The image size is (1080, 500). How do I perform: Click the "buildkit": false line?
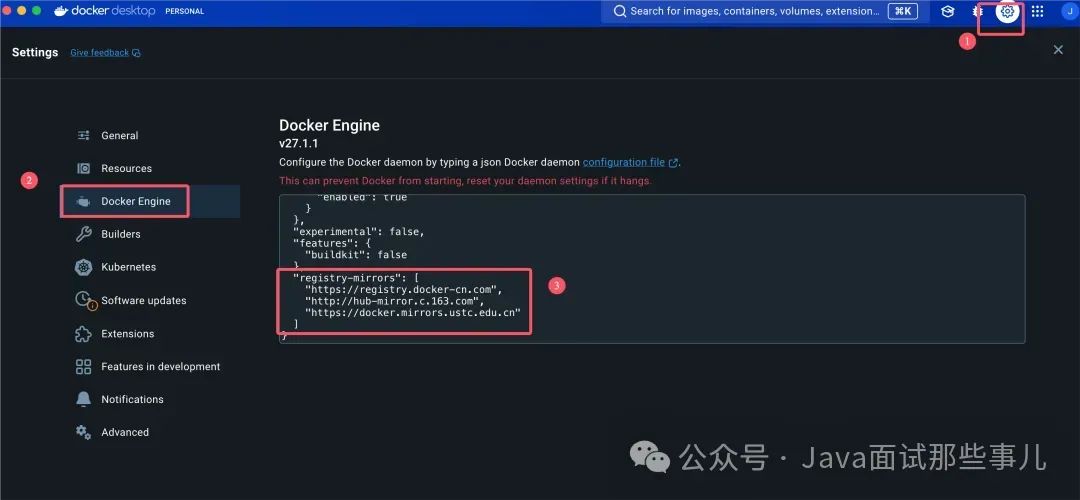click(x=356, y=255)
